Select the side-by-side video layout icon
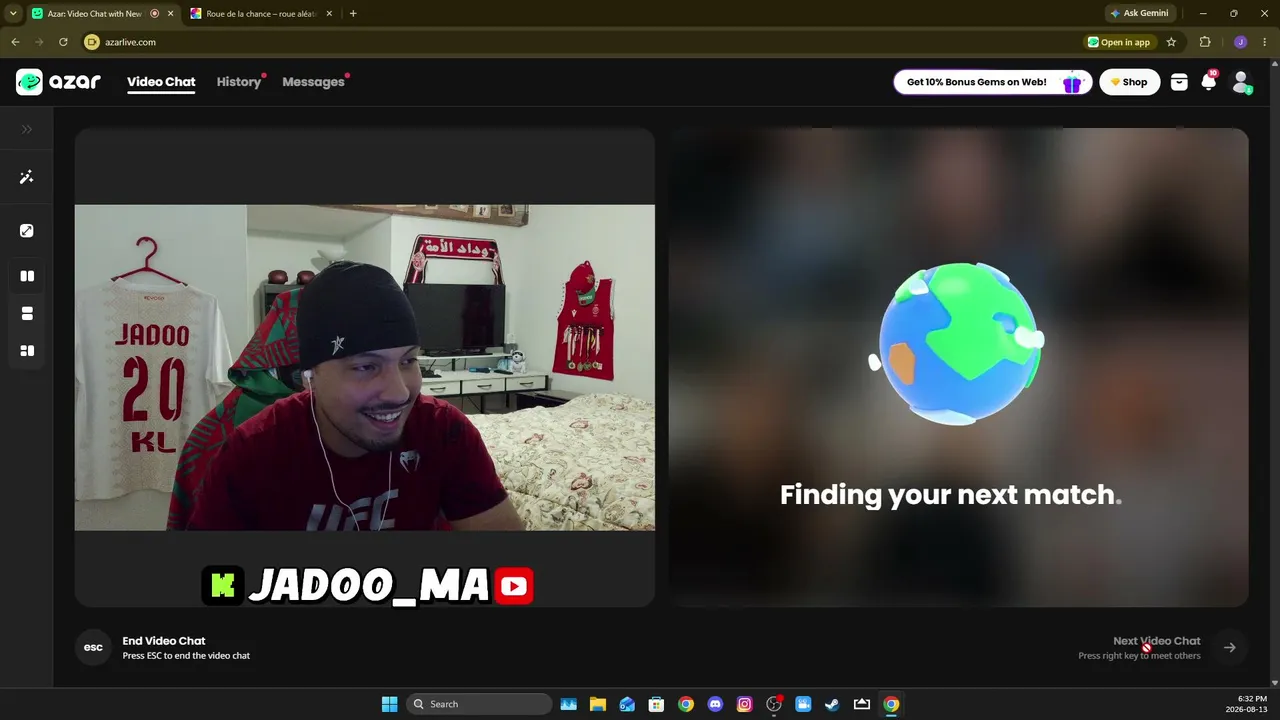This screenshot has width=1280, height=720. (27, 276)
